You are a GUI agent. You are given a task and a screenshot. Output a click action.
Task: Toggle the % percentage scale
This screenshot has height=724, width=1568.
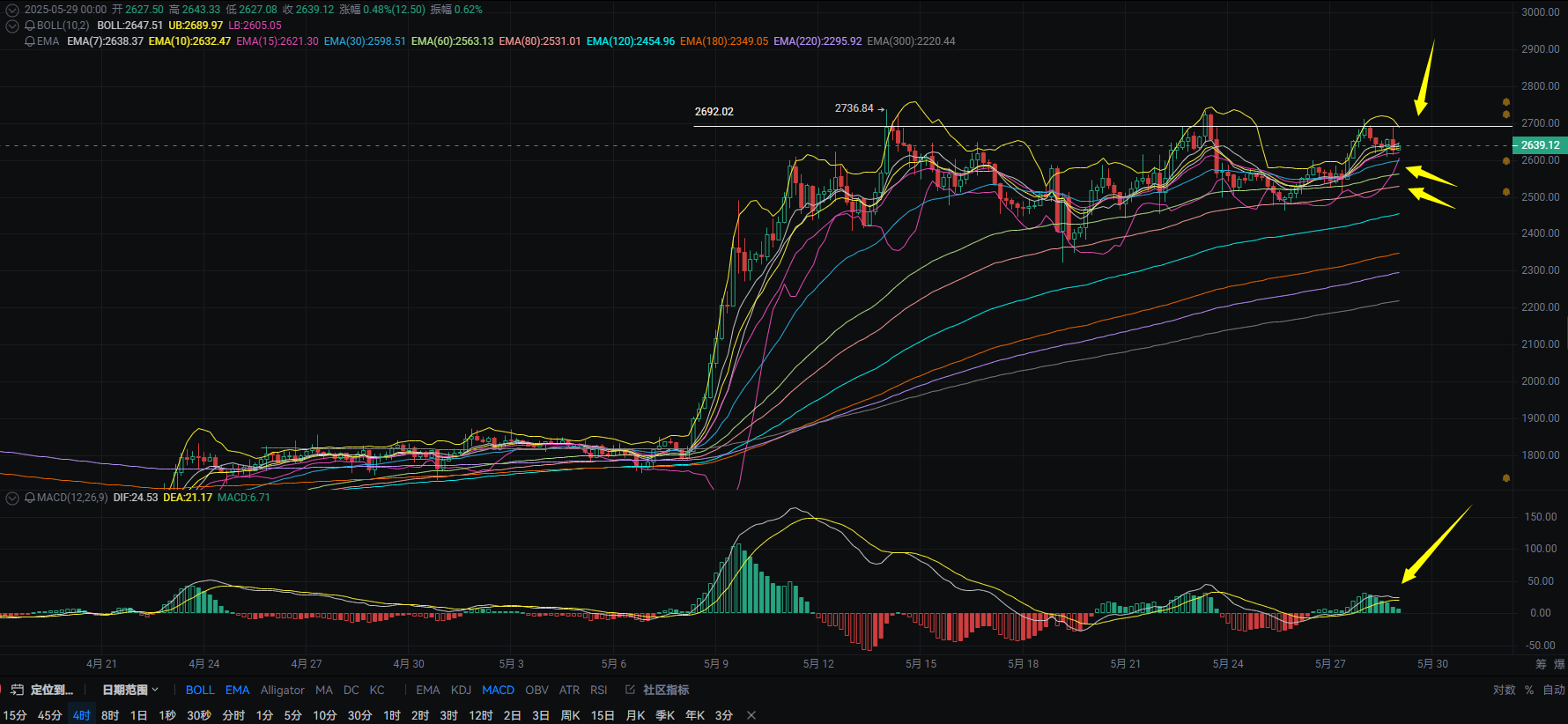tap(1529, 690)
